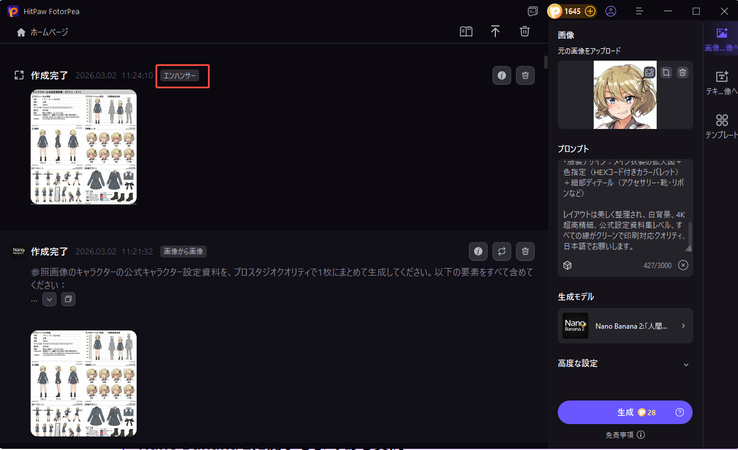Delete the 画像から画像 result entry

[525, 251]
